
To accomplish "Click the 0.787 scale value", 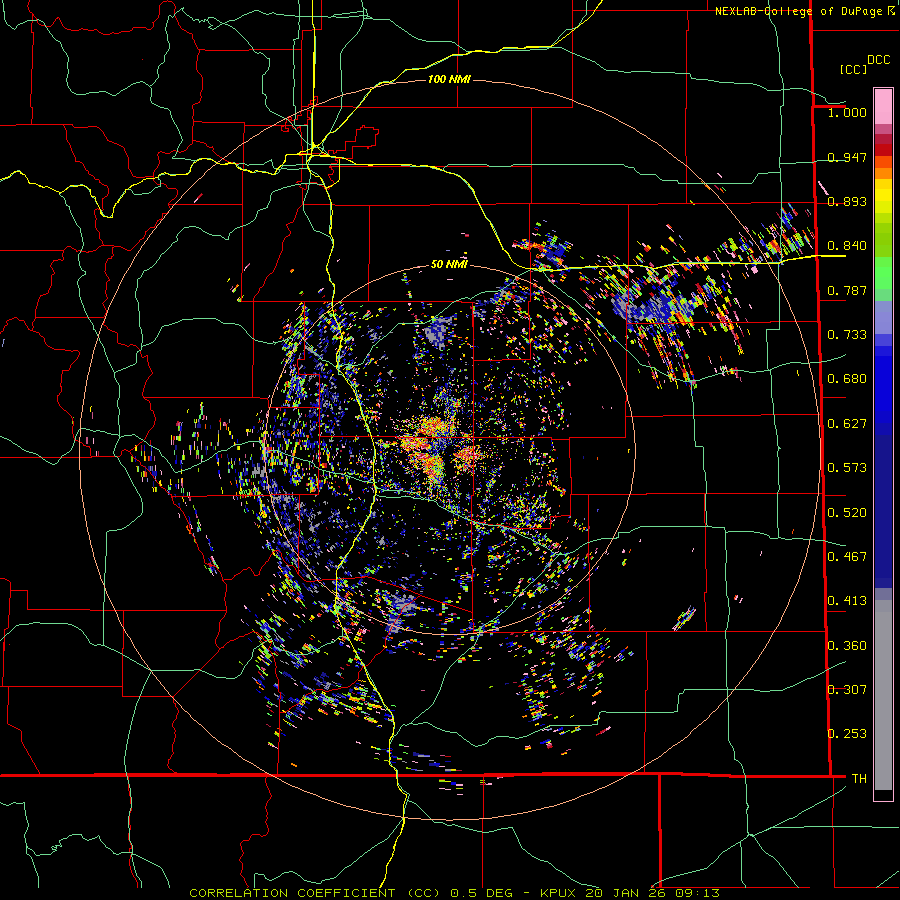I will click(x=847, y=290).
